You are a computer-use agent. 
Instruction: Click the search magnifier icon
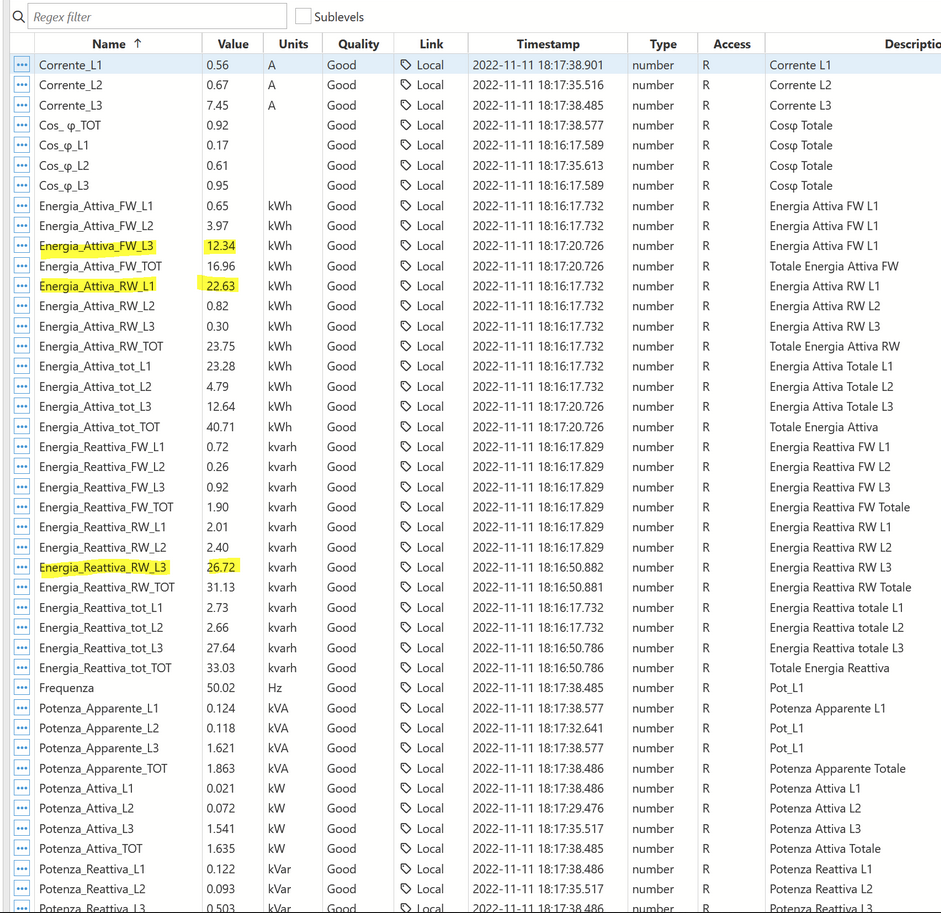pyautogui.click(x=18, y=17)
